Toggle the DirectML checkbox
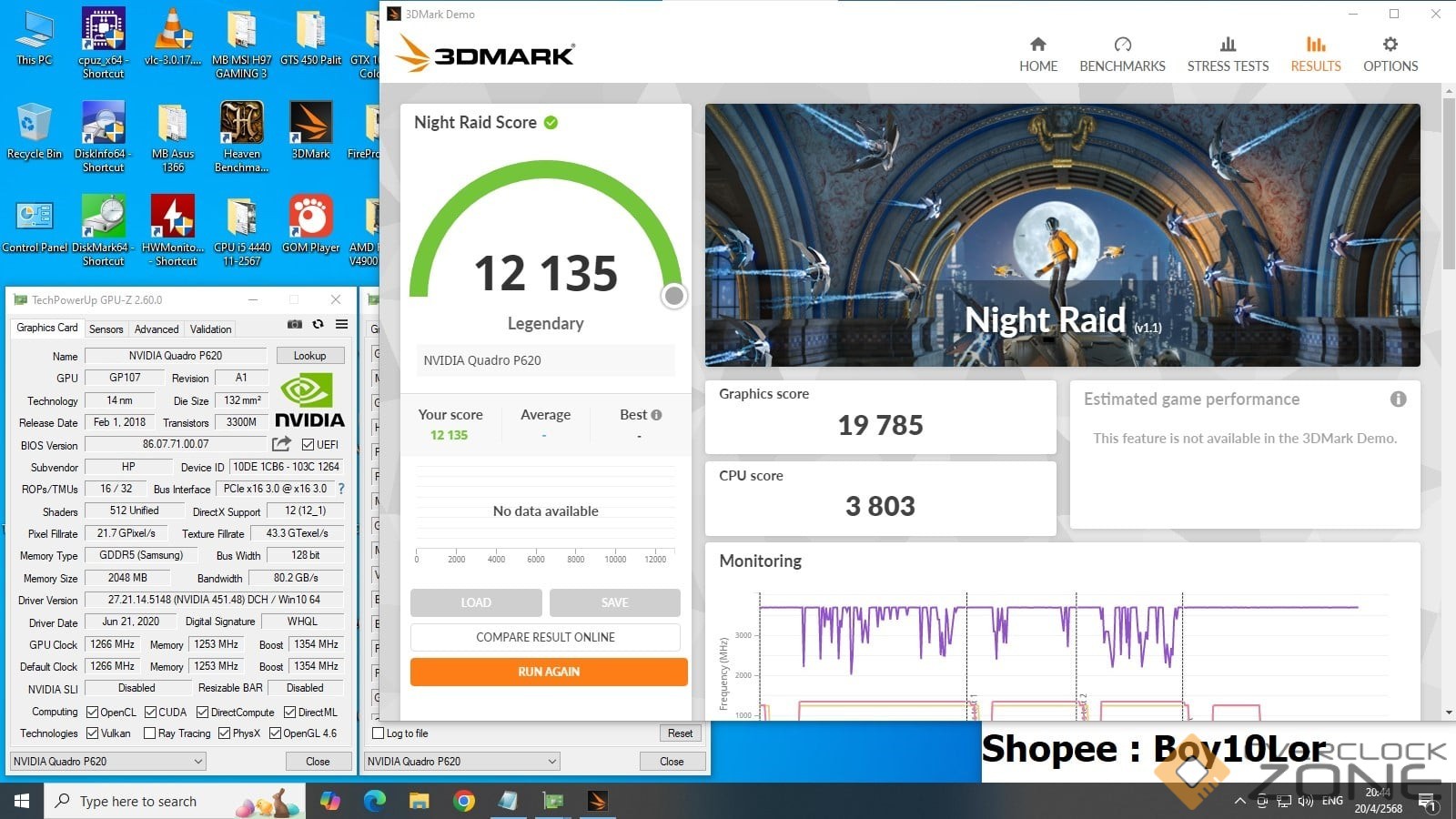 click(289, 713)
